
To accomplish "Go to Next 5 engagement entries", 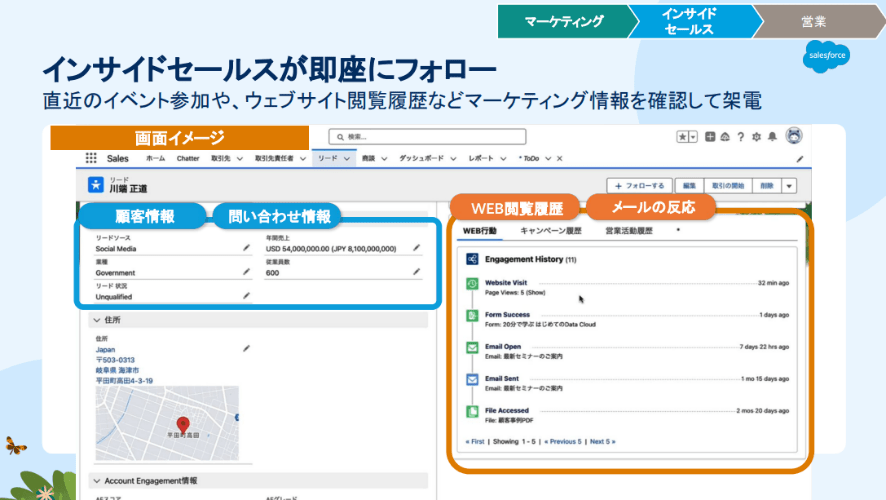I will click(x=602, y=441).
